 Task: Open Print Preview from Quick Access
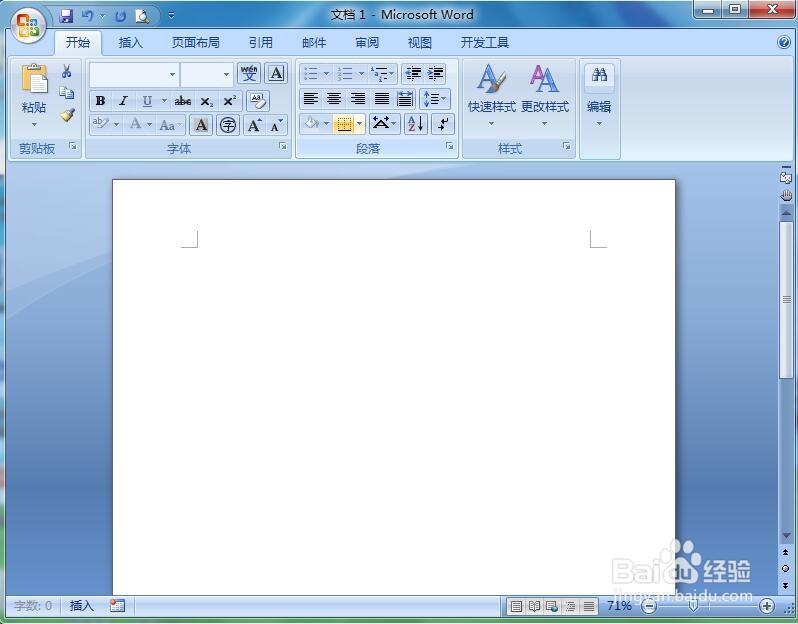pyautogui.click(x=142, y=16)
